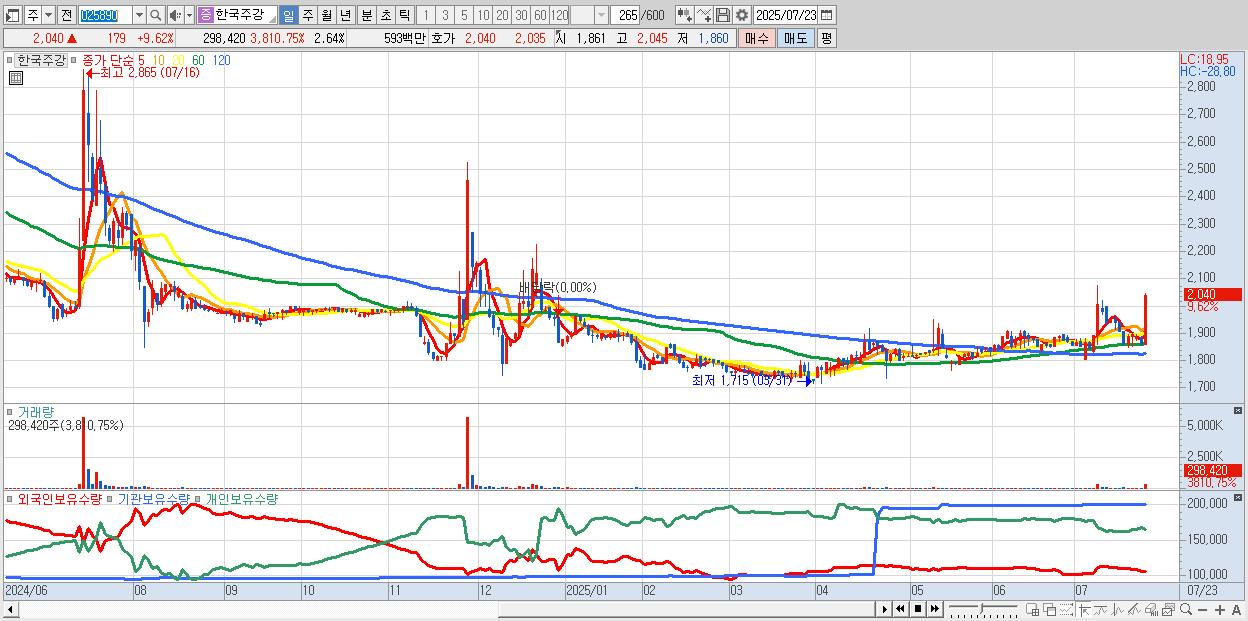Viewport: 1248px width, 621px height.
Task: Open stock search with the magnifier icon
Action: coord(155,15)
